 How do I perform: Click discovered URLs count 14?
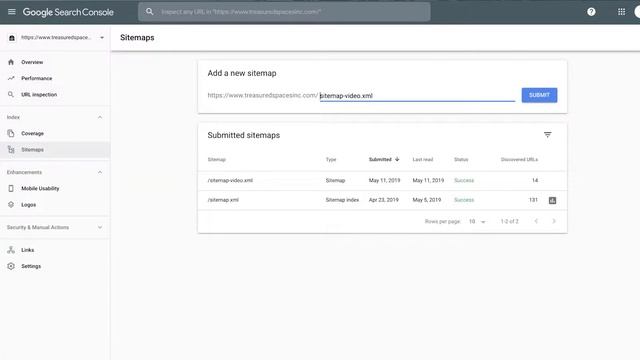pos(535,180)
